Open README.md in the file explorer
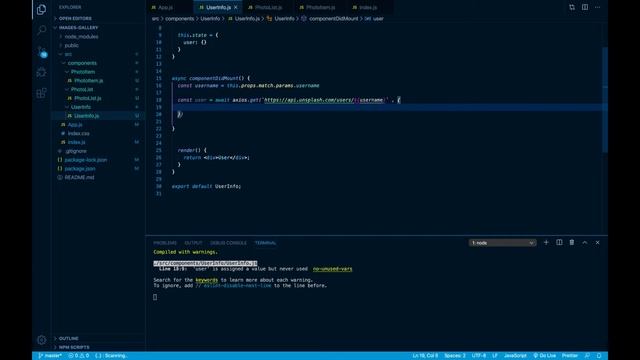Screen dimensions: 640x360 tap(79, 178)
